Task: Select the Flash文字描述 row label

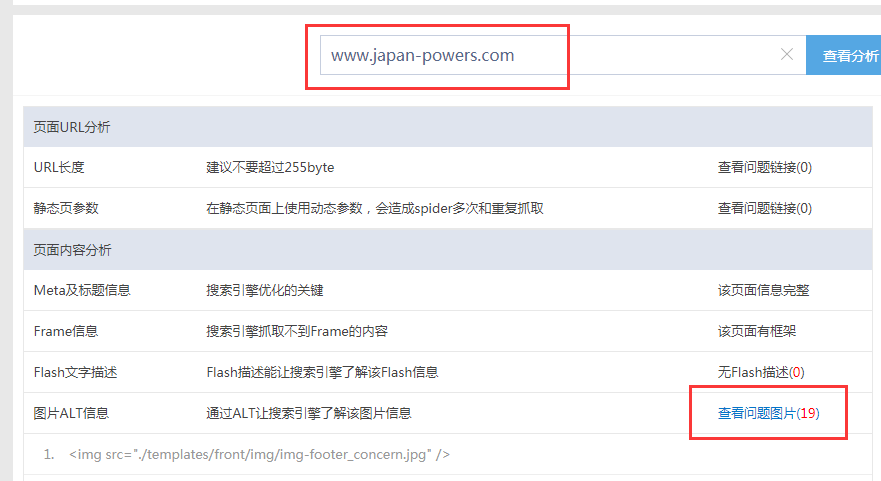Action: click(76, 372)
